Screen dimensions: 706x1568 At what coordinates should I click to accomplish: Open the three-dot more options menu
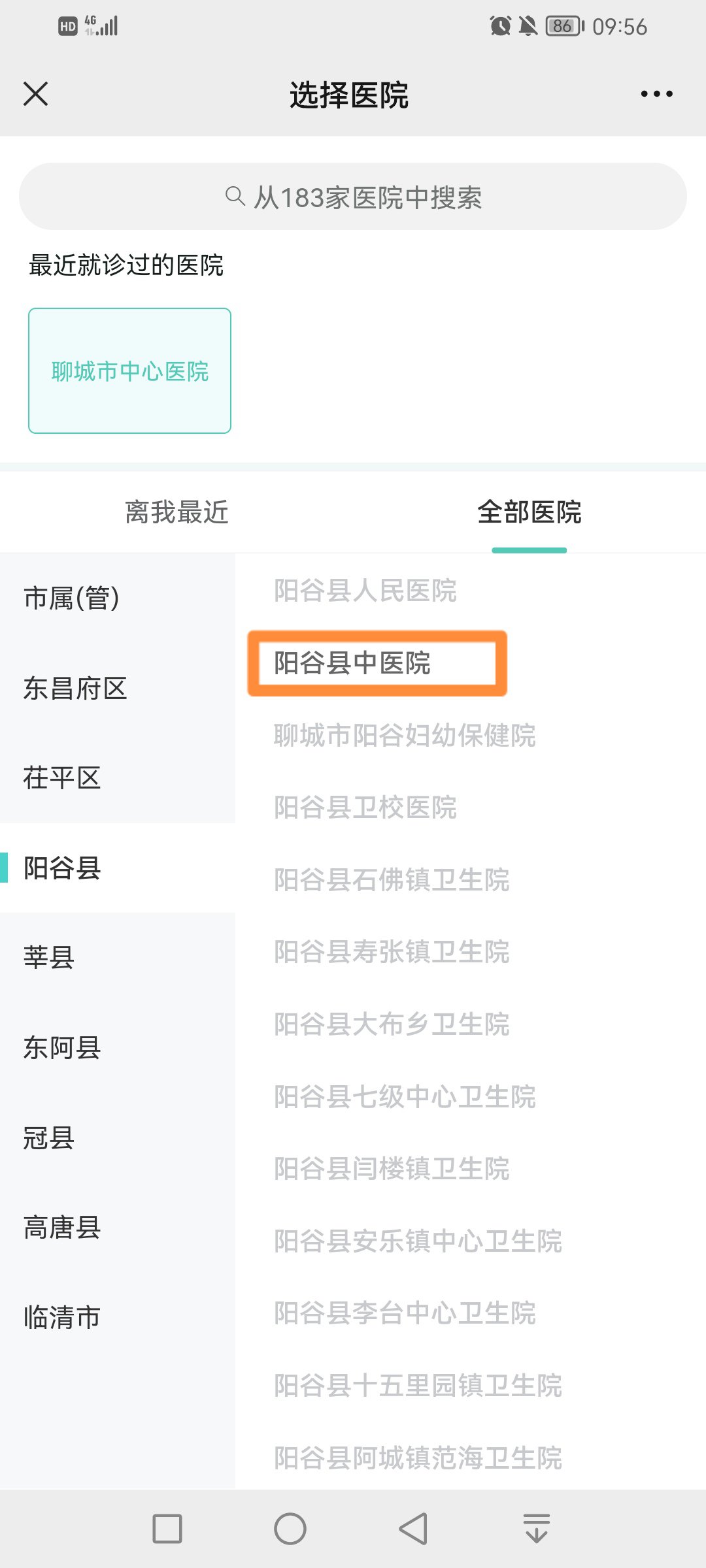coord(656,94)
